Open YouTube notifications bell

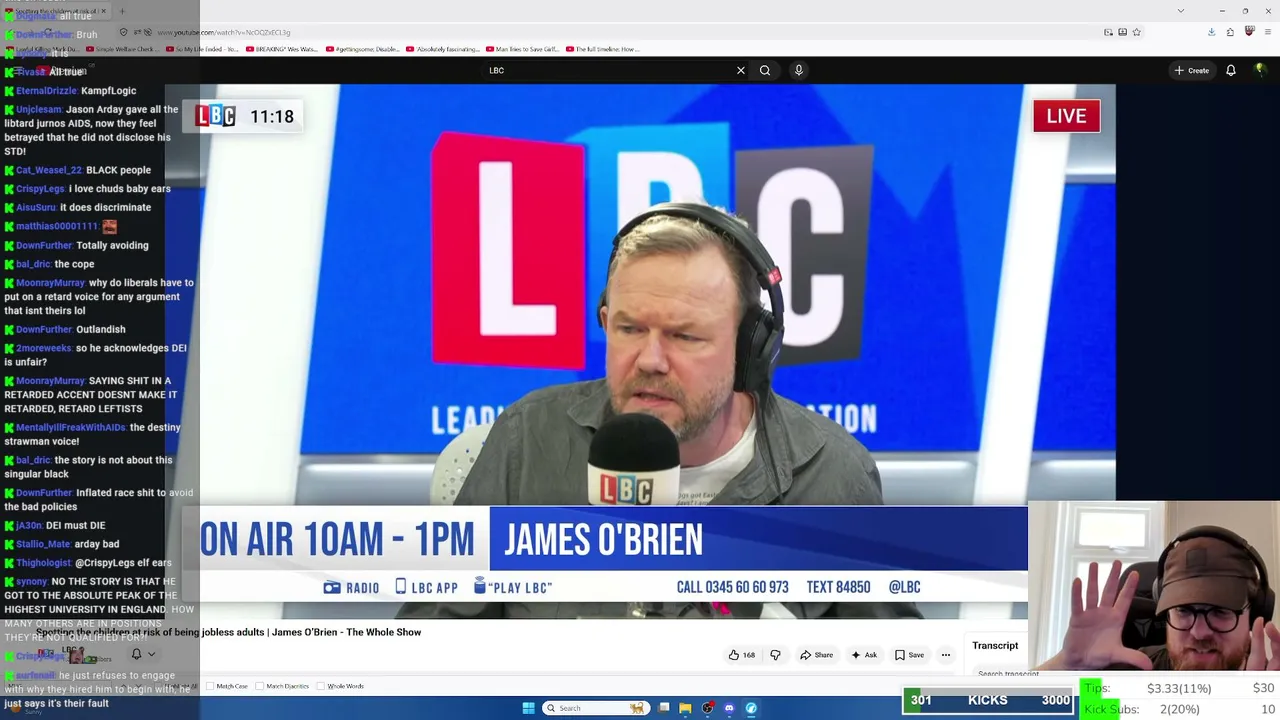(x=1231, y=70)
